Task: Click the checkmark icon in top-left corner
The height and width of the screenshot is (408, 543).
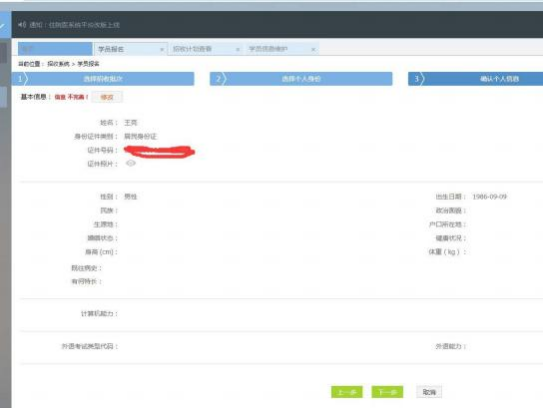Action: point(3,26)
